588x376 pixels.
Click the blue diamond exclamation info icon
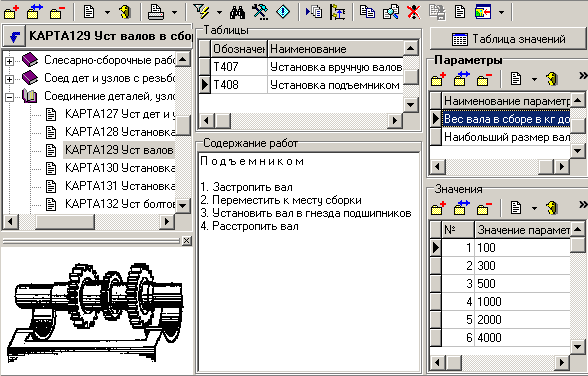(283, 12)
